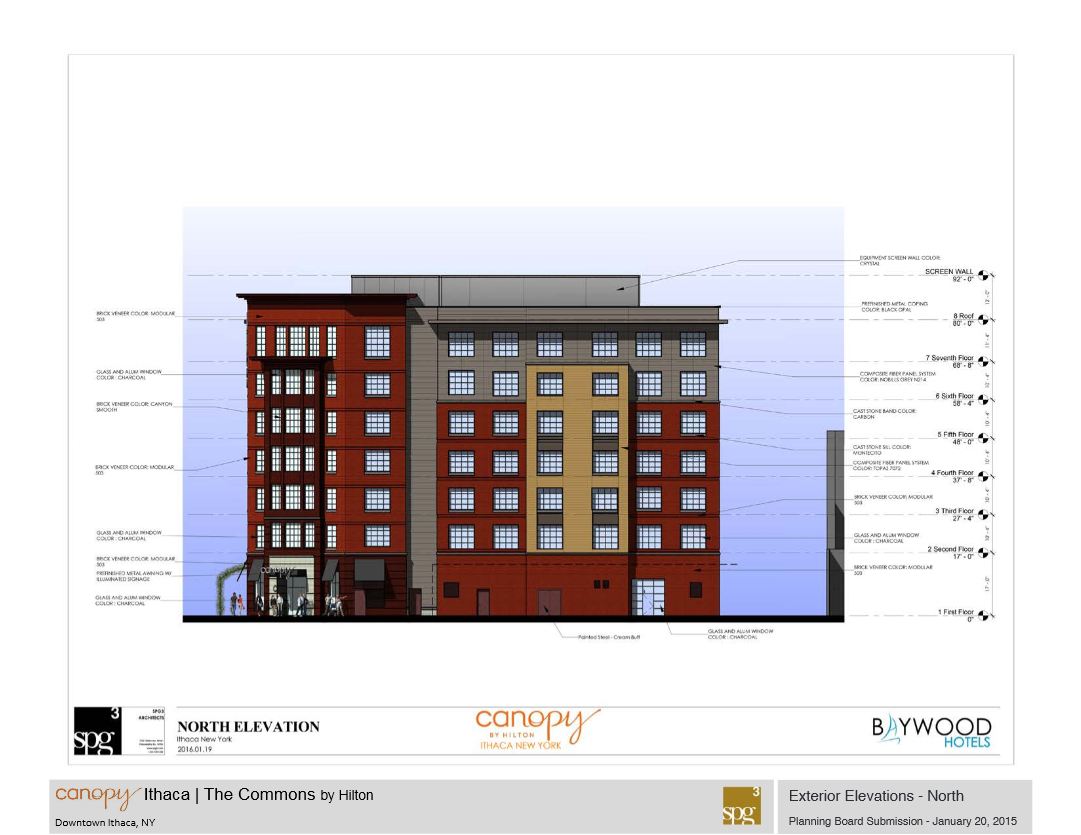
Task: Click the Equipment Screen Wall Color annotation
Action: [x=900, y=261]
